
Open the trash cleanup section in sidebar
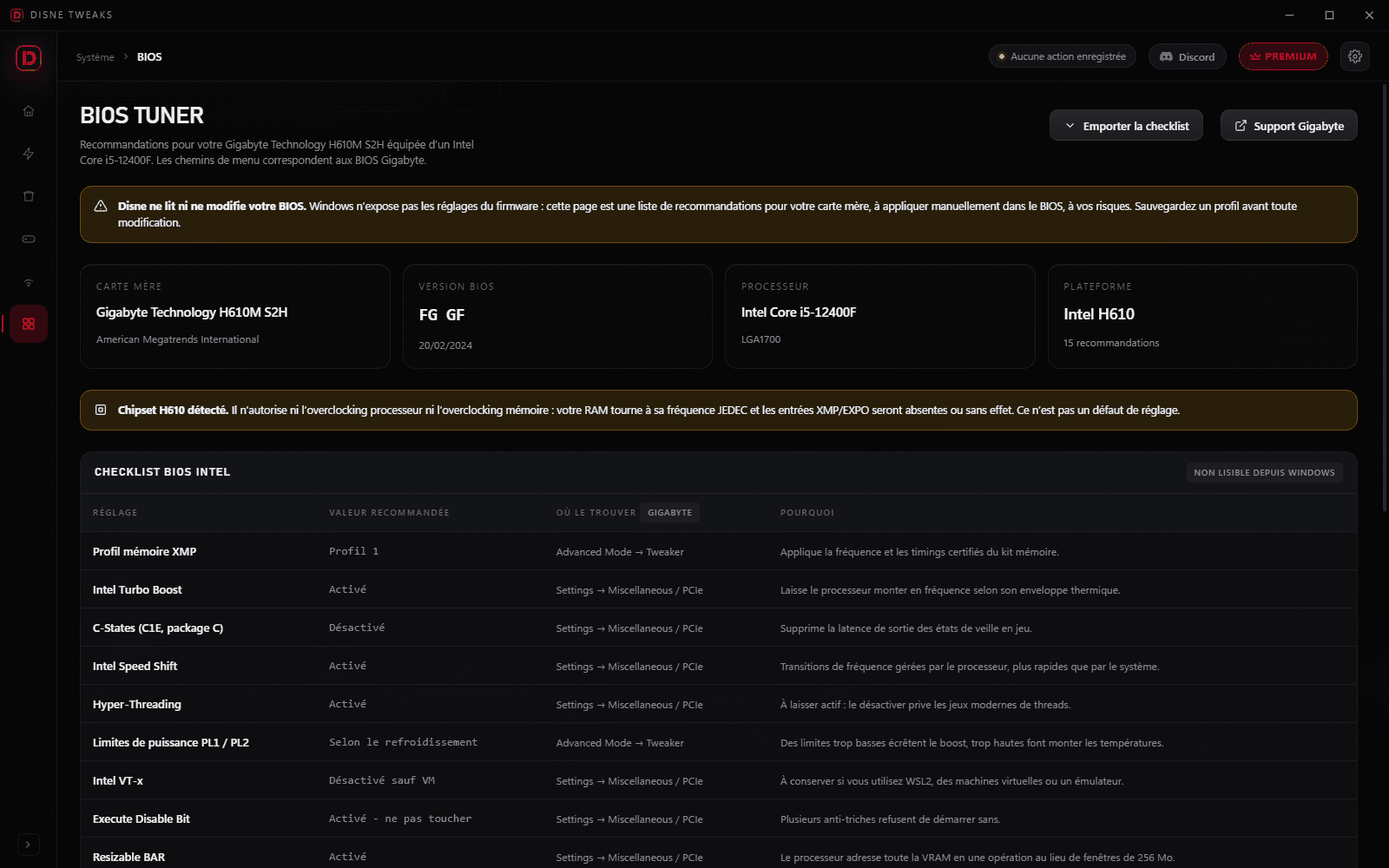click(29, 196)
